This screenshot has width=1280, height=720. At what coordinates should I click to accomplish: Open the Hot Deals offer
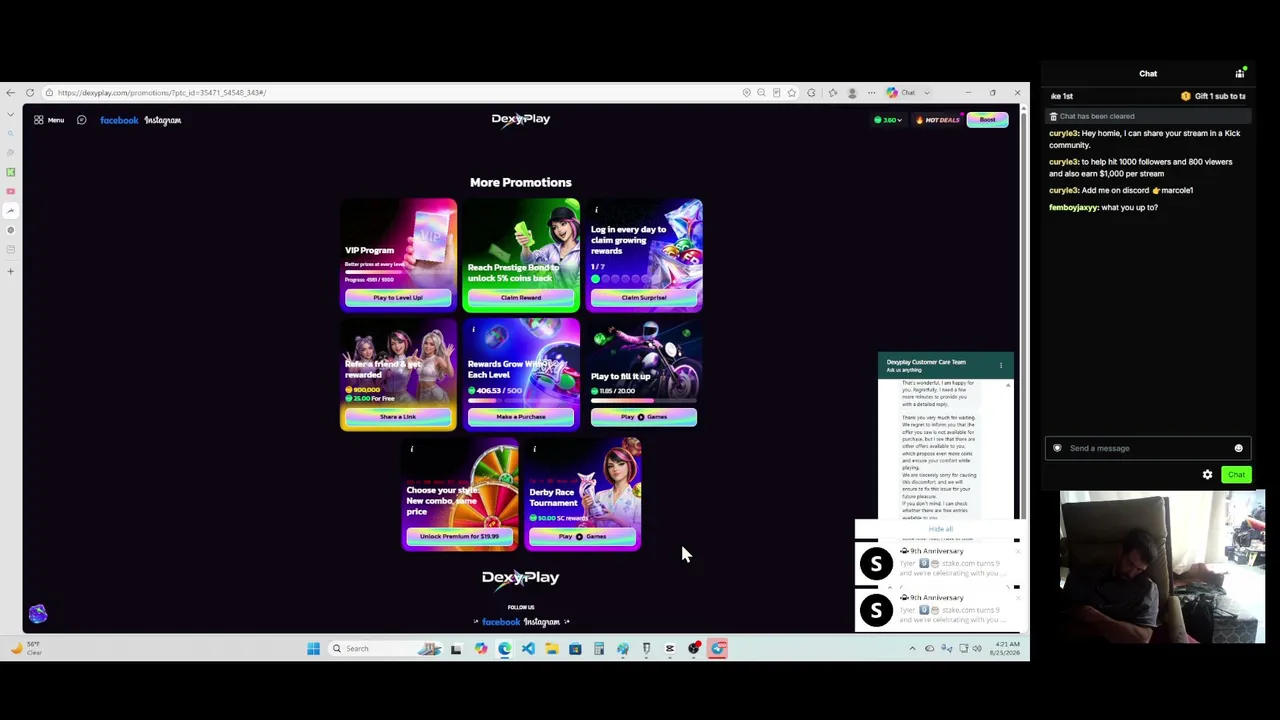tap(938, 120)
